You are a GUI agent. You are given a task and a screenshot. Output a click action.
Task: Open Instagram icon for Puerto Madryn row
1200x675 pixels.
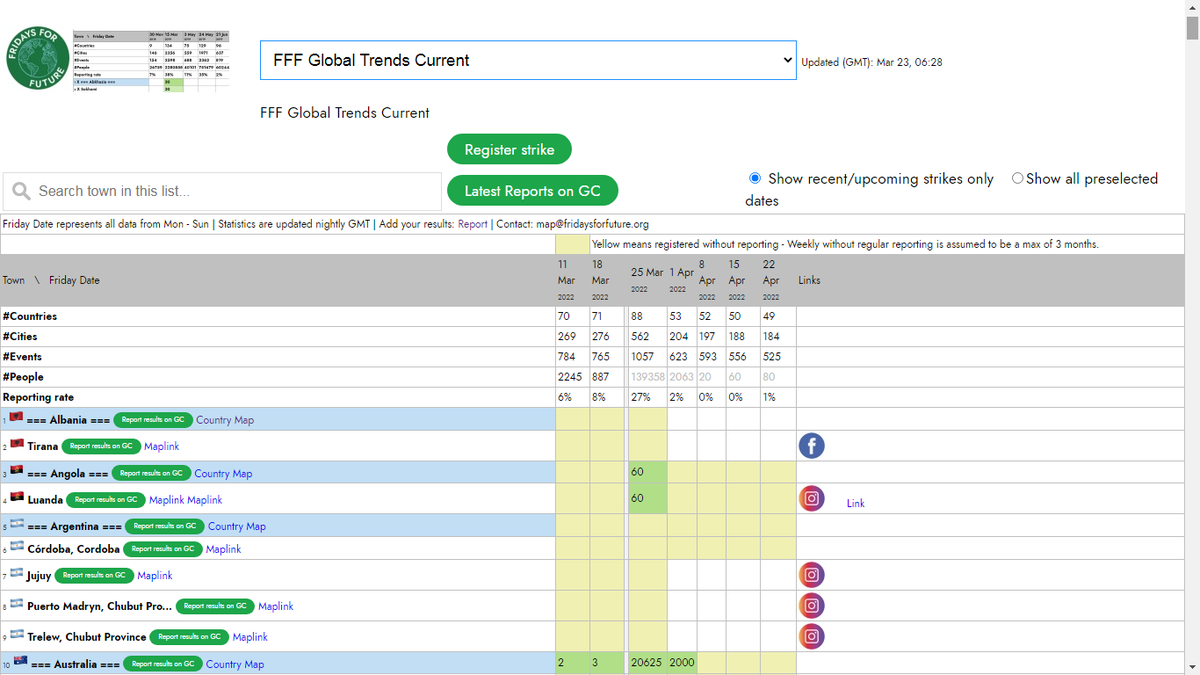coord(812,605)
